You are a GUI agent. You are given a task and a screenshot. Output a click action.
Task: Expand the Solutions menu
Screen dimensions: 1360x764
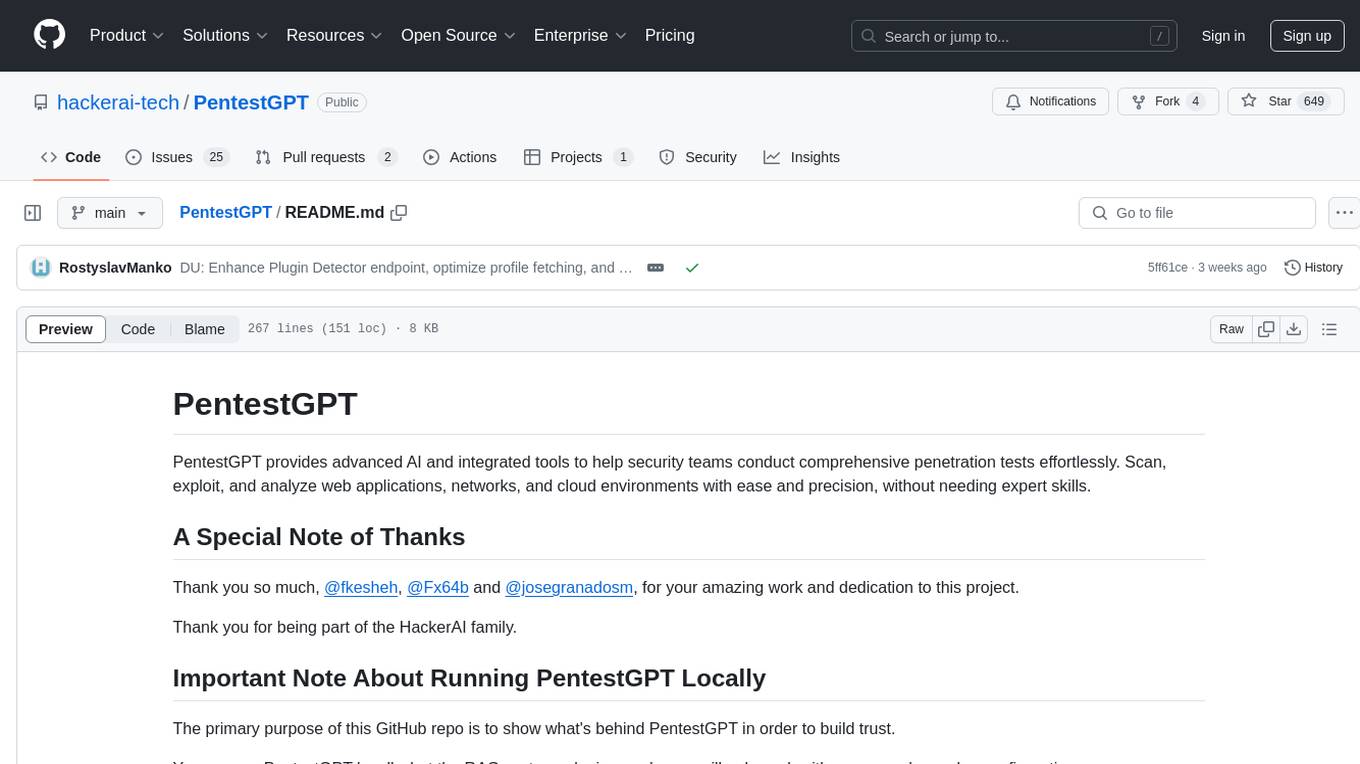point(226,35)
